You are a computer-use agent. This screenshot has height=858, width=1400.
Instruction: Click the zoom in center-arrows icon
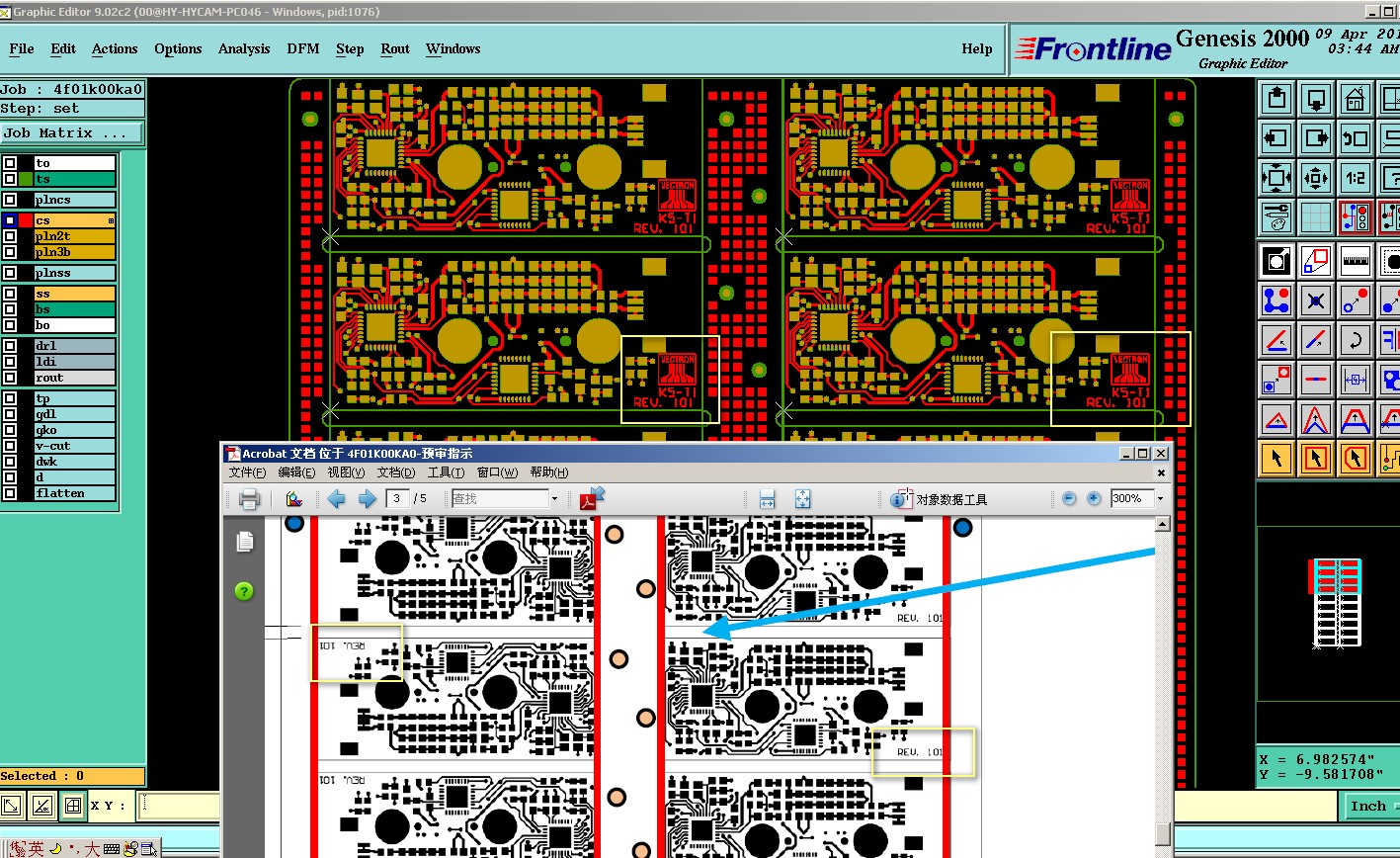(1316, 178)
